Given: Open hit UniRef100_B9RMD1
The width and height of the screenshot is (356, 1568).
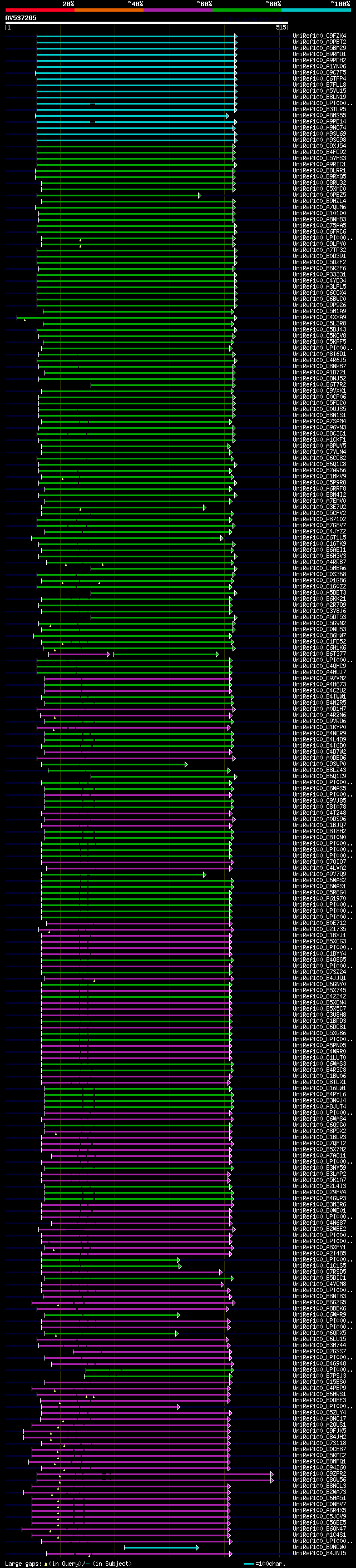Looking at the screenshot, I should [x=319, y=55].
